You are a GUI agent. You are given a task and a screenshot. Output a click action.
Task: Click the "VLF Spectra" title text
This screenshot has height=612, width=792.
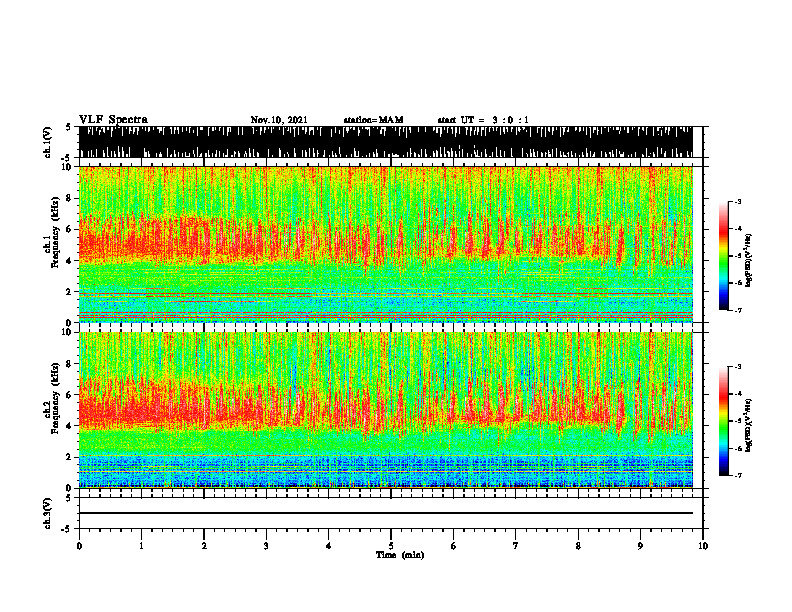(113, 120)
